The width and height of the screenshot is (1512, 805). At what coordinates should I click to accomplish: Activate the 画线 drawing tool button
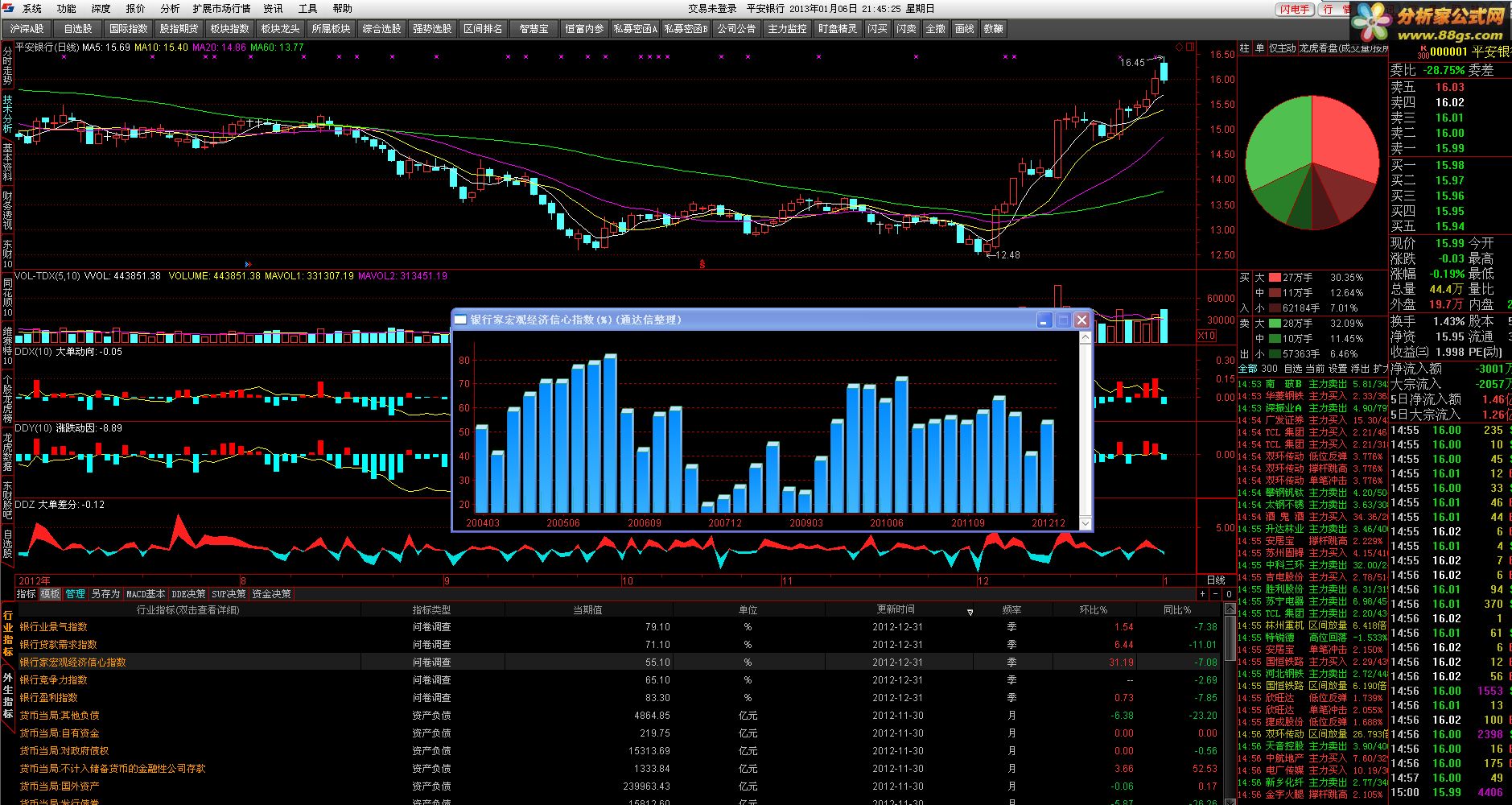point(964,29)
